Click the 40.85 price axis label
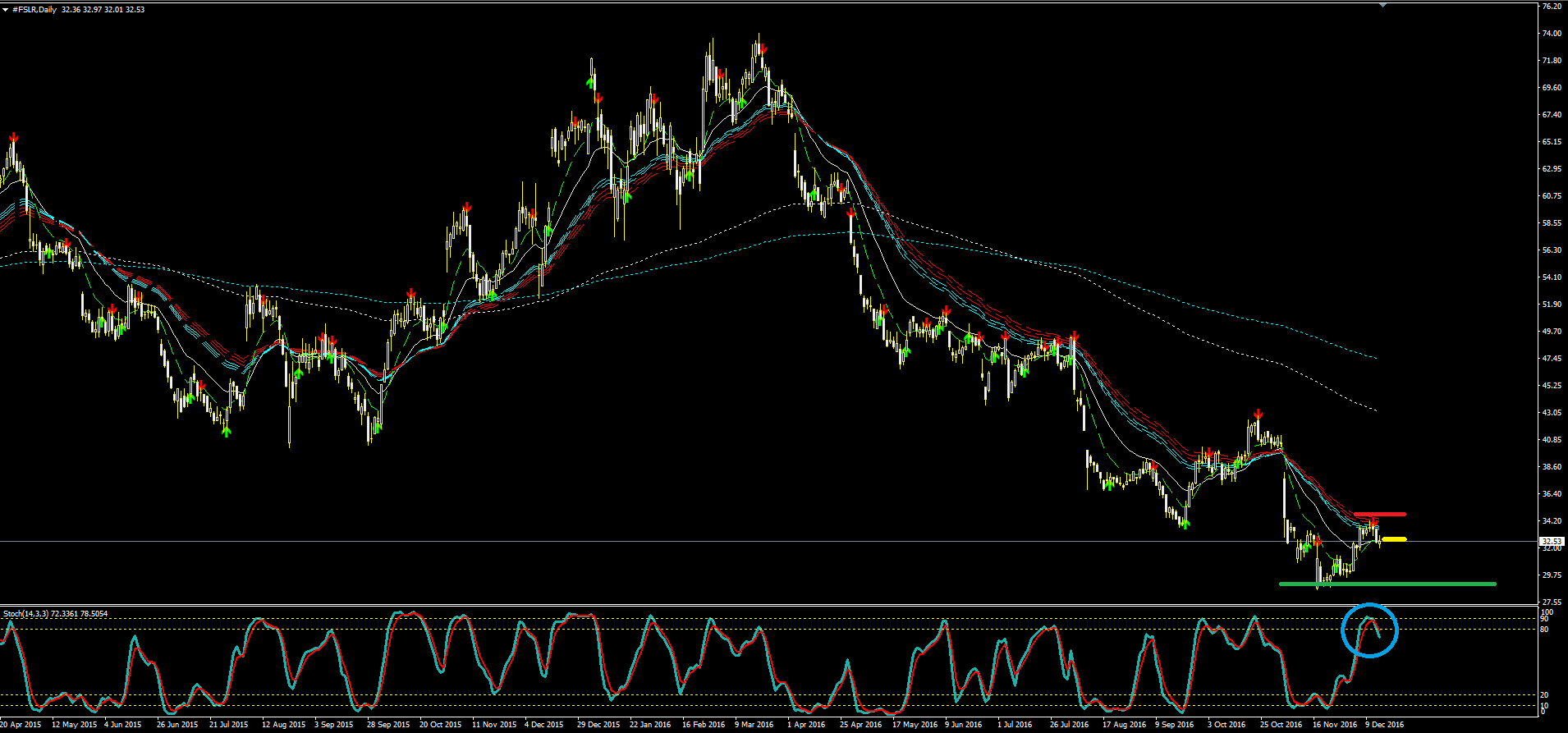 tap(1552, 440)
